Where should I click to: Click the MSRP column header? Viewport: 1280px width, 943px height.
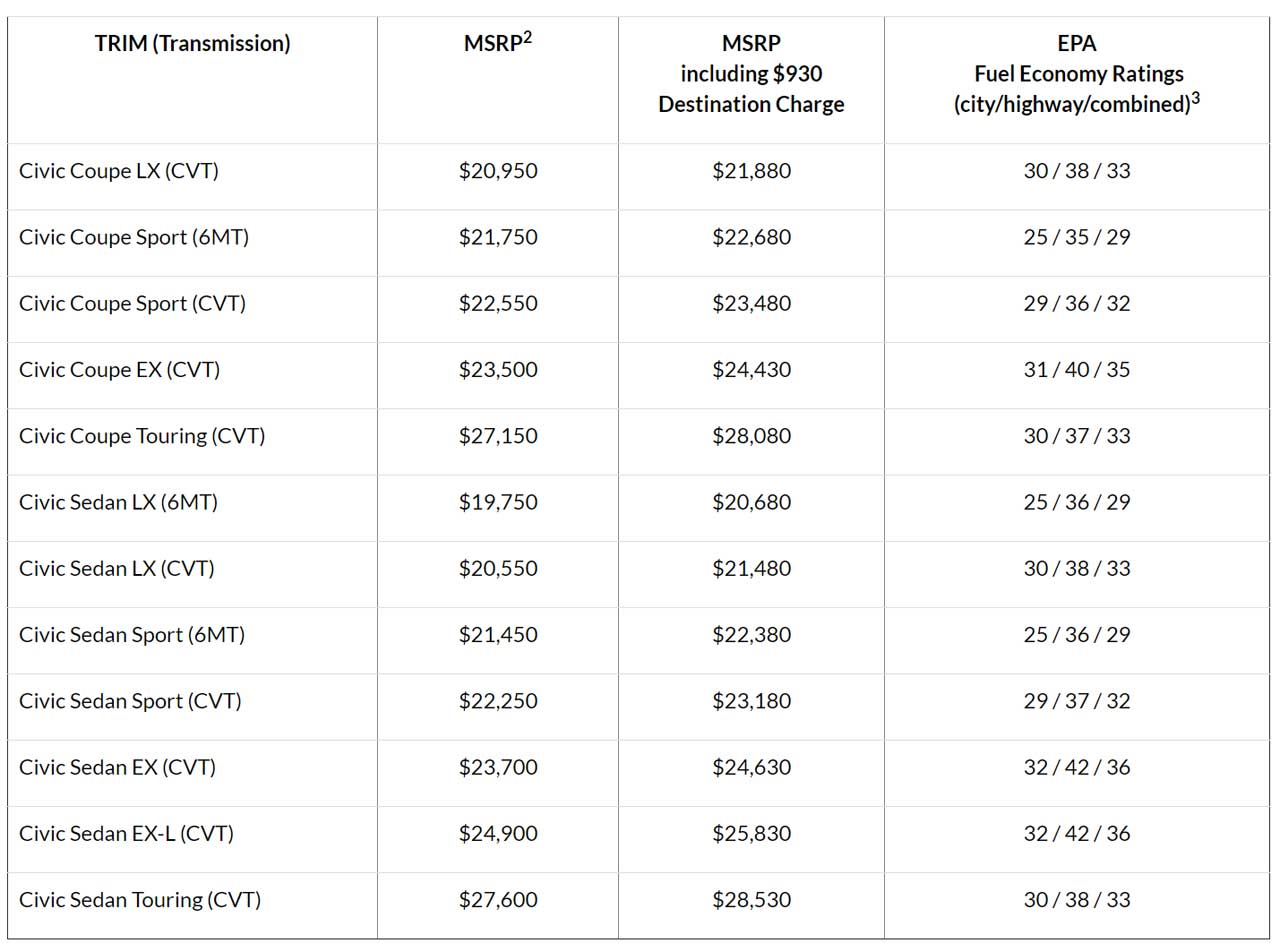pos(497,44)
